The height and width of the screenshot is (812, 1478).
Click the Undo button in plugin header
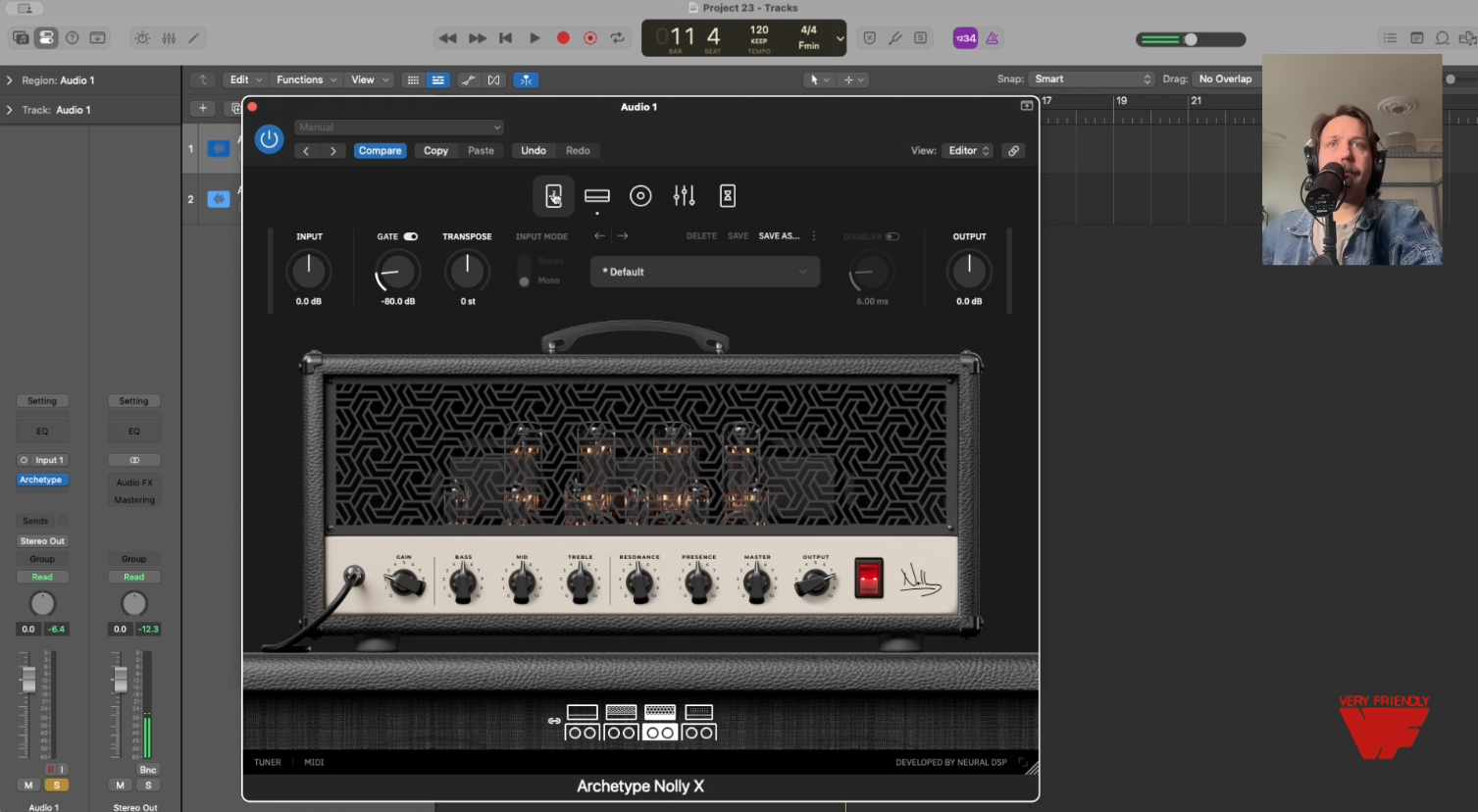point(534,151)
